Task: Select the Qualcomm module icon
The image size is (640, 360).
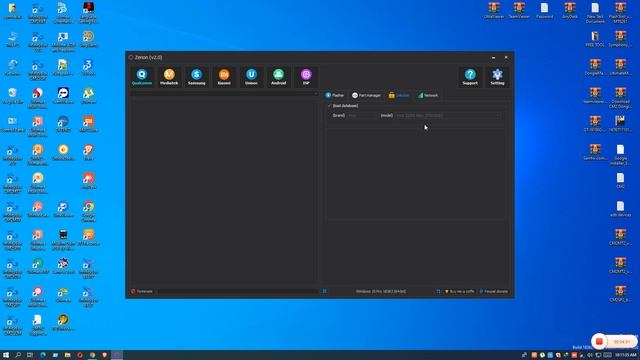Action: 142,77
